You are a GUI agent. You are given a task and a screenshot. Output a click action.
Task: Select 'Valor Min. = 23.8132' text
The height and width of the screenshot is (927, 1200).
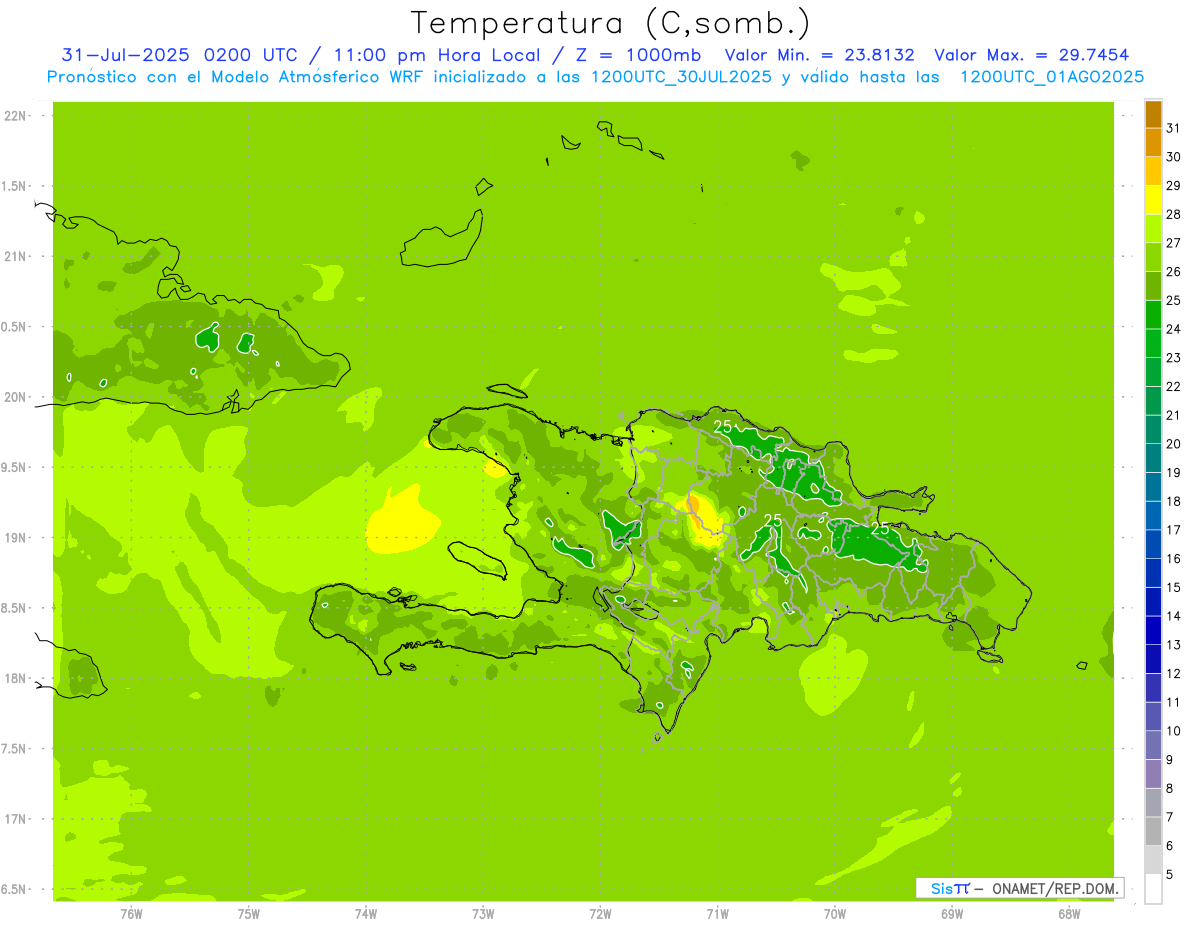[819, 55]
